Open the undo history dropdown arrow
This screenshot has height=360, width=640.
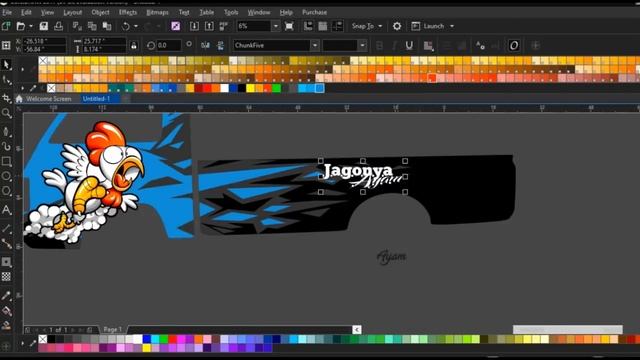point(136,26)
